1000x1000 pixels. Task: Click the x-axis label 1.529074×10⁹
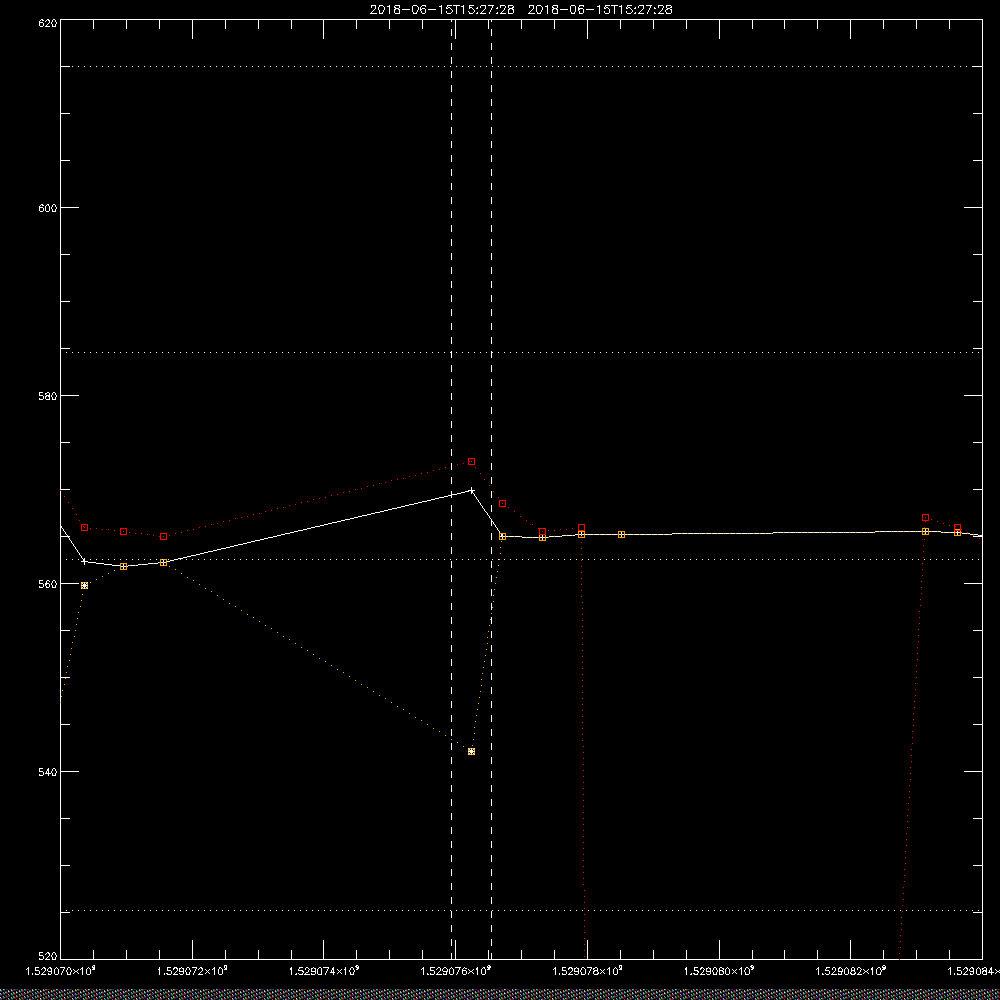[324, 971]
